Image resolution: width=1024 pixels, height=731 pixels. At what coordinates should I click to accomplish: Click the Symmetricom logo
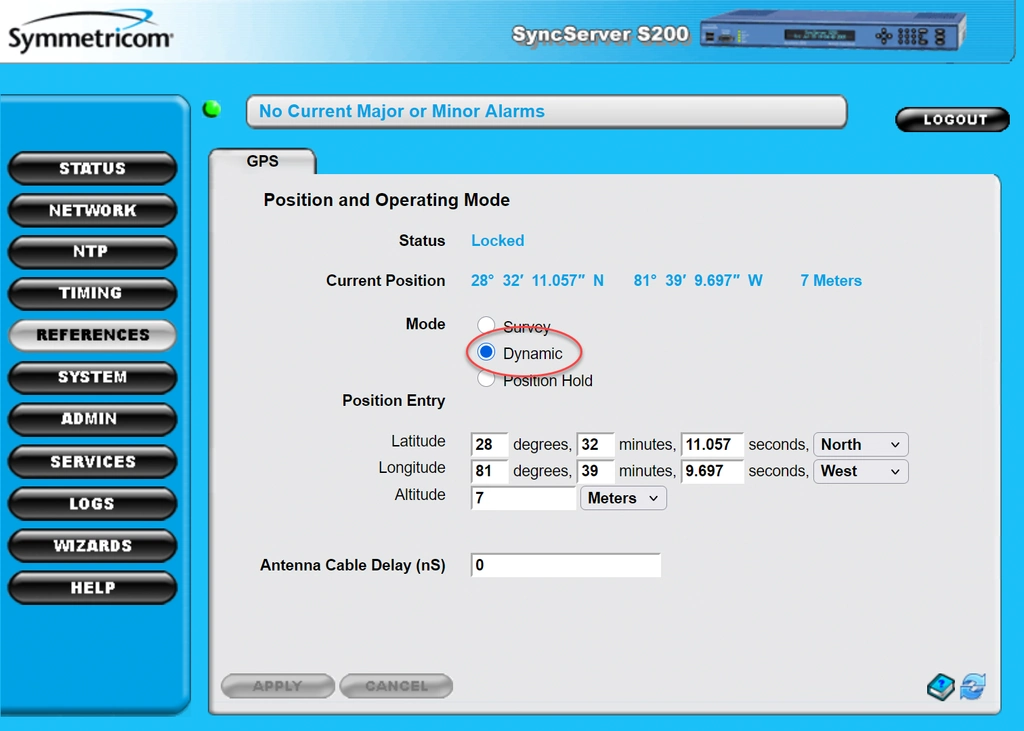coord(90,33)
